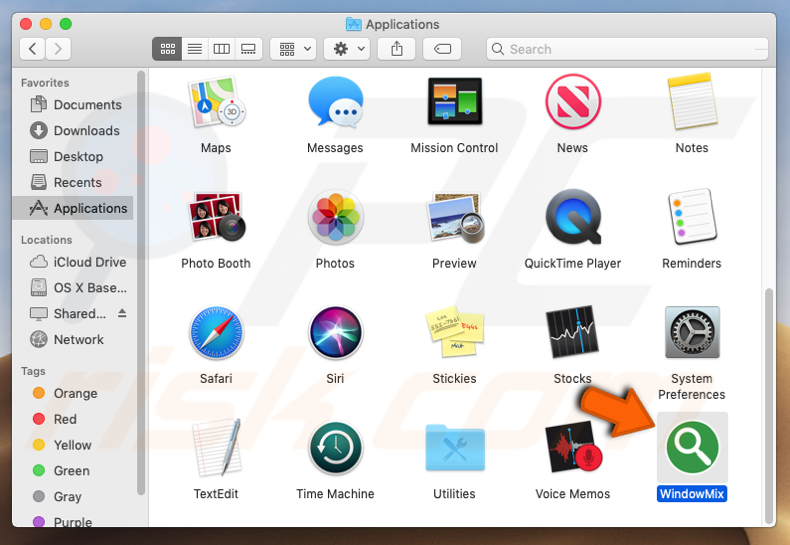Launch Mission Control app
Viewport: 790px width, 545px height.
click(x=454, y=101)
